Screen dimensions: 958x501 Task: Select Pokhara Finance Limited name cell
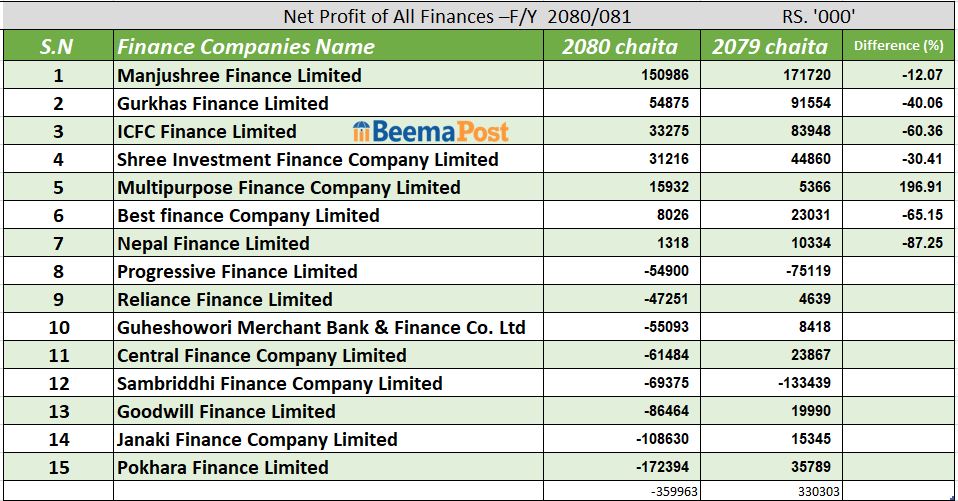tap(223, 467)
